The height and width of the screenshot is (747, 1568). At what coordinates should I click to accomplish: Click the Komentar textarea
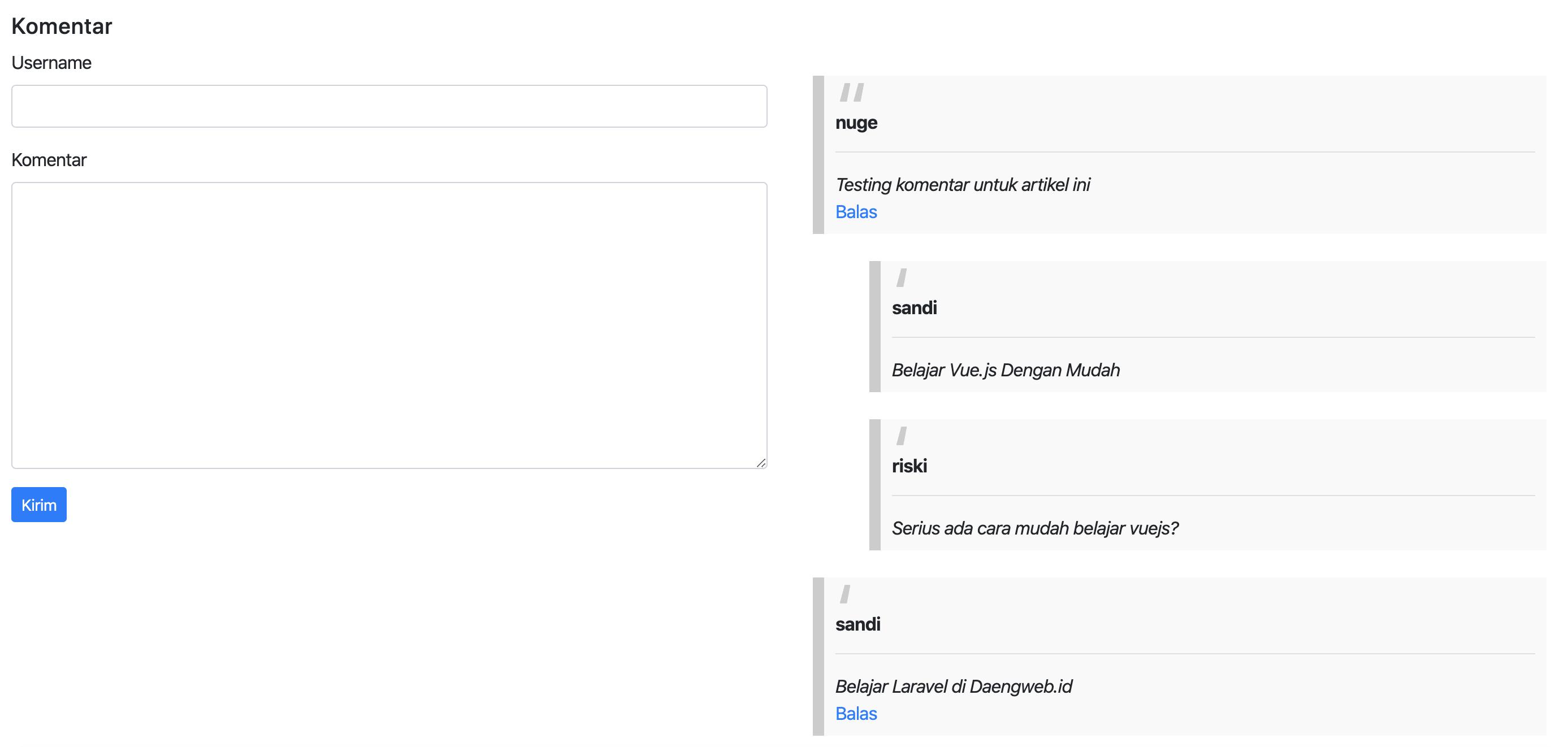(389, 325)
